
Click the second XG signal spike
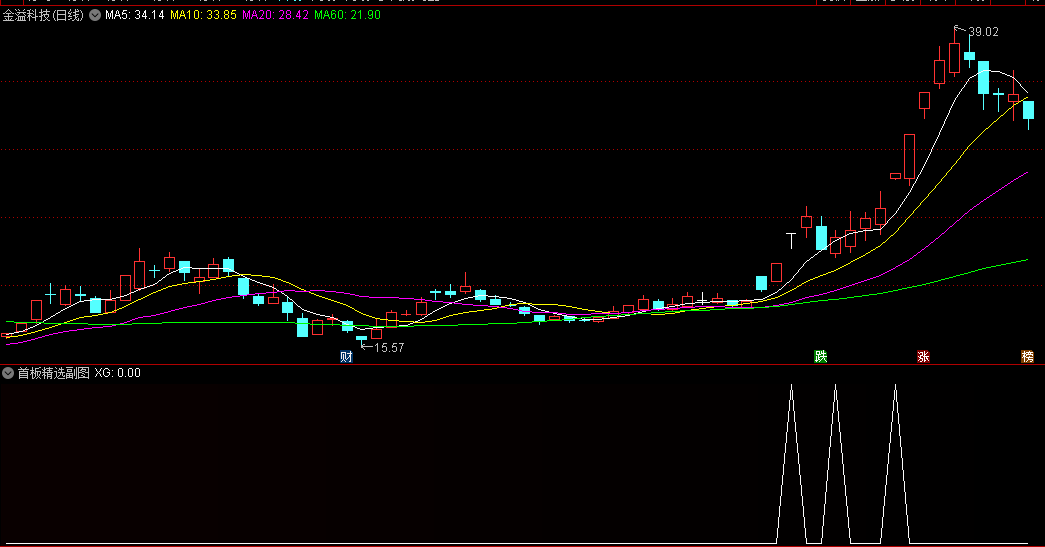[835, 464]
